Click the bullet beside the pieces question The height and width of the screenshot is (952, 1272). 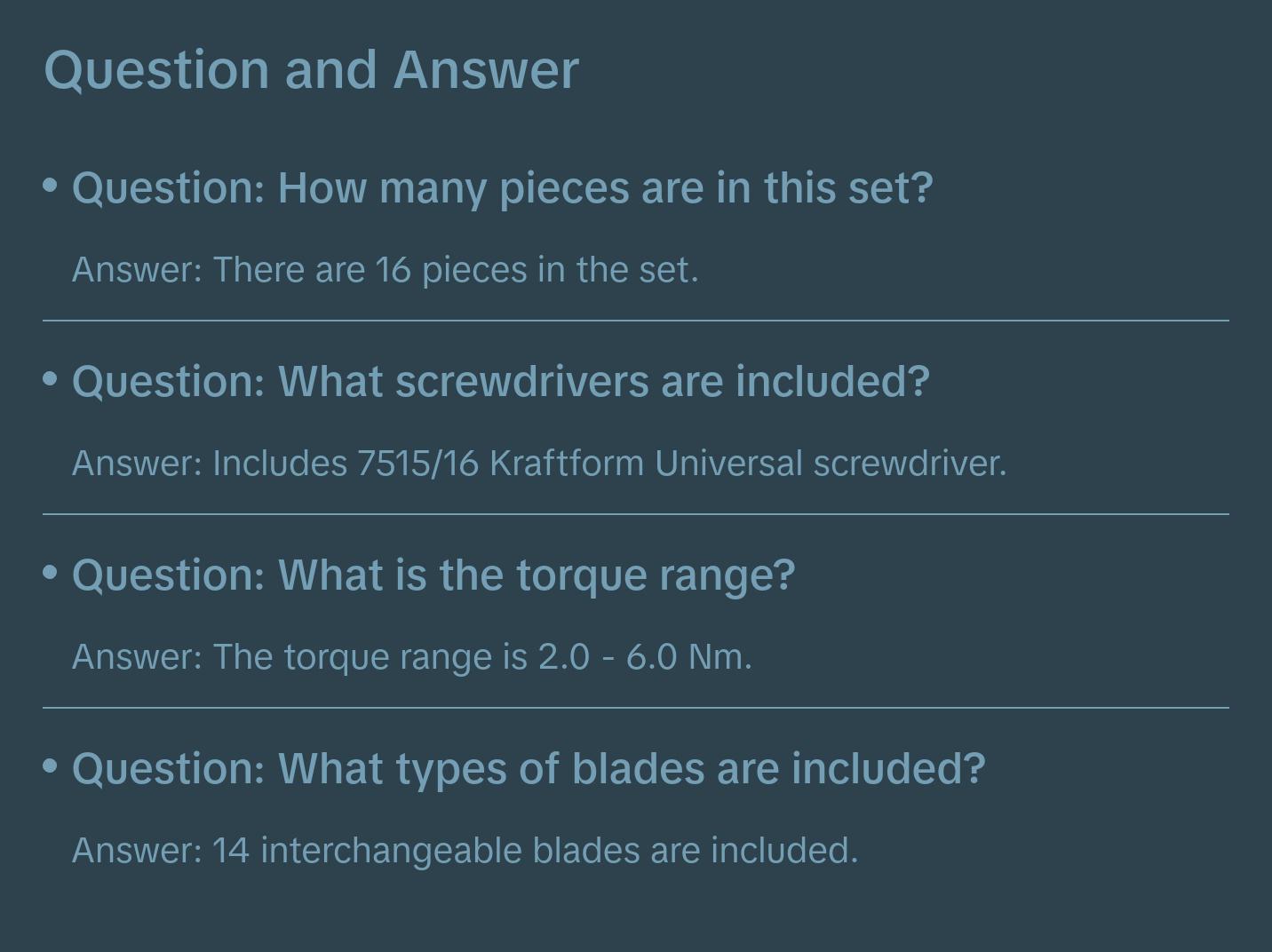(x=51, y=185)
